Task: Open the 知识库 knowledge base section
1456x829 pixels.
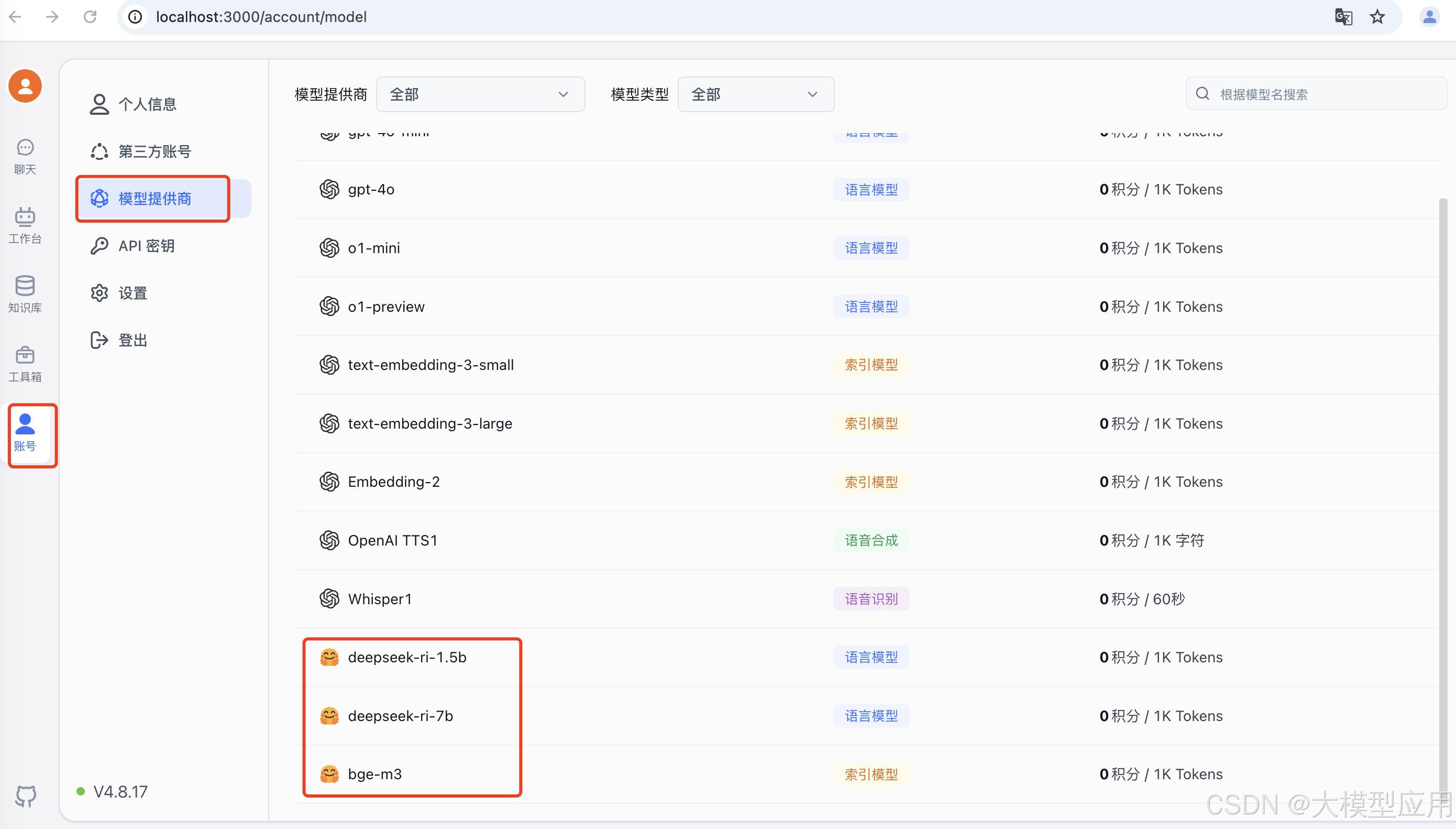Action: [x=25, y=292]
